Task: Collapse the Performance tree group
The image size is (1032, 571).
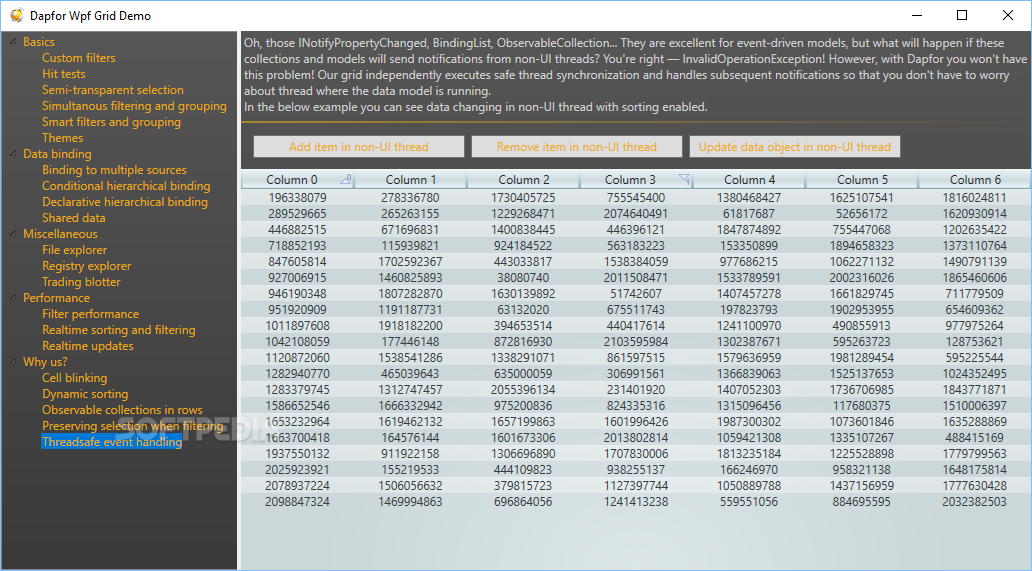Action: pos(13,297)
